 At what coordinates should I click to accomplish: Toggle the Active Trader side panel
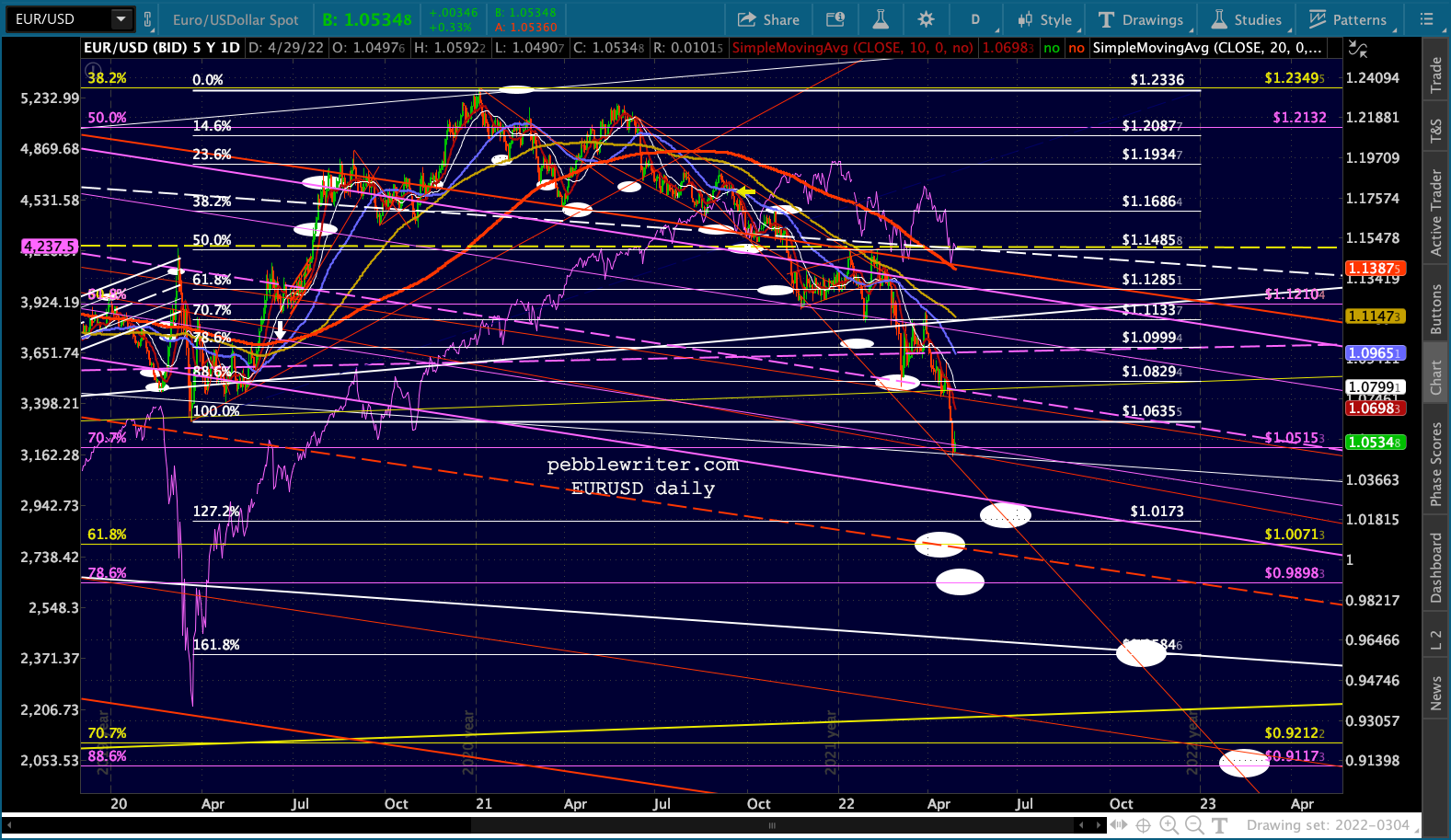(x=1436, y=213)
